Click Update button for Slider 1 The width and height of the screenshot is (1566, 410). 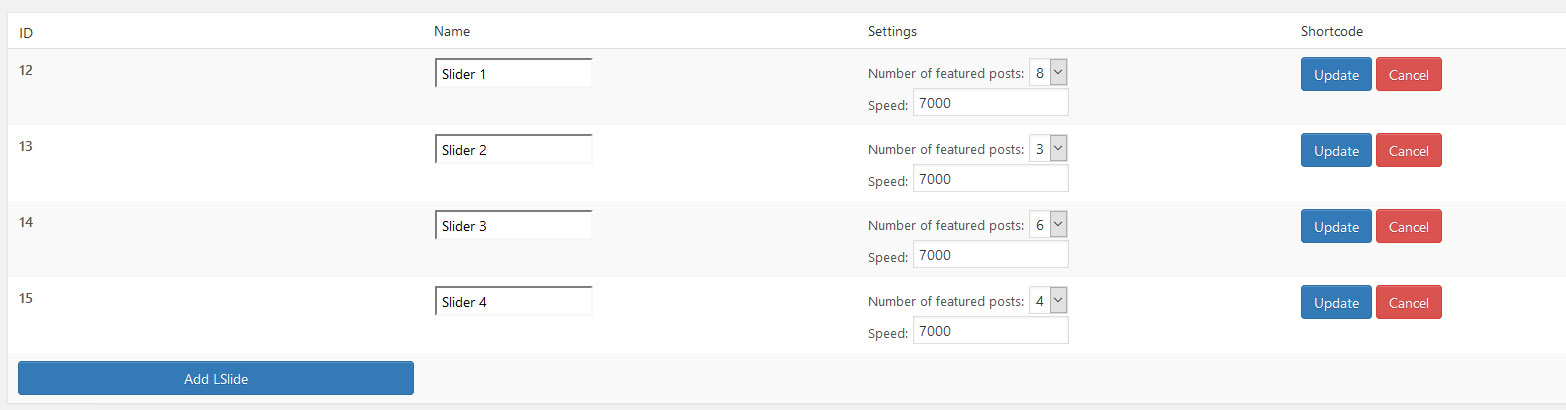pos(1335,74)
